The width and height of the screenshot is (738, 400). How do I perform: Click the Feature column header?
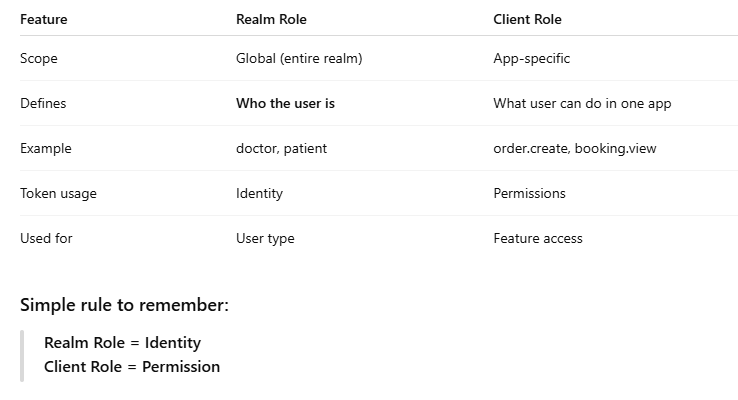click(x=44, y=19)
